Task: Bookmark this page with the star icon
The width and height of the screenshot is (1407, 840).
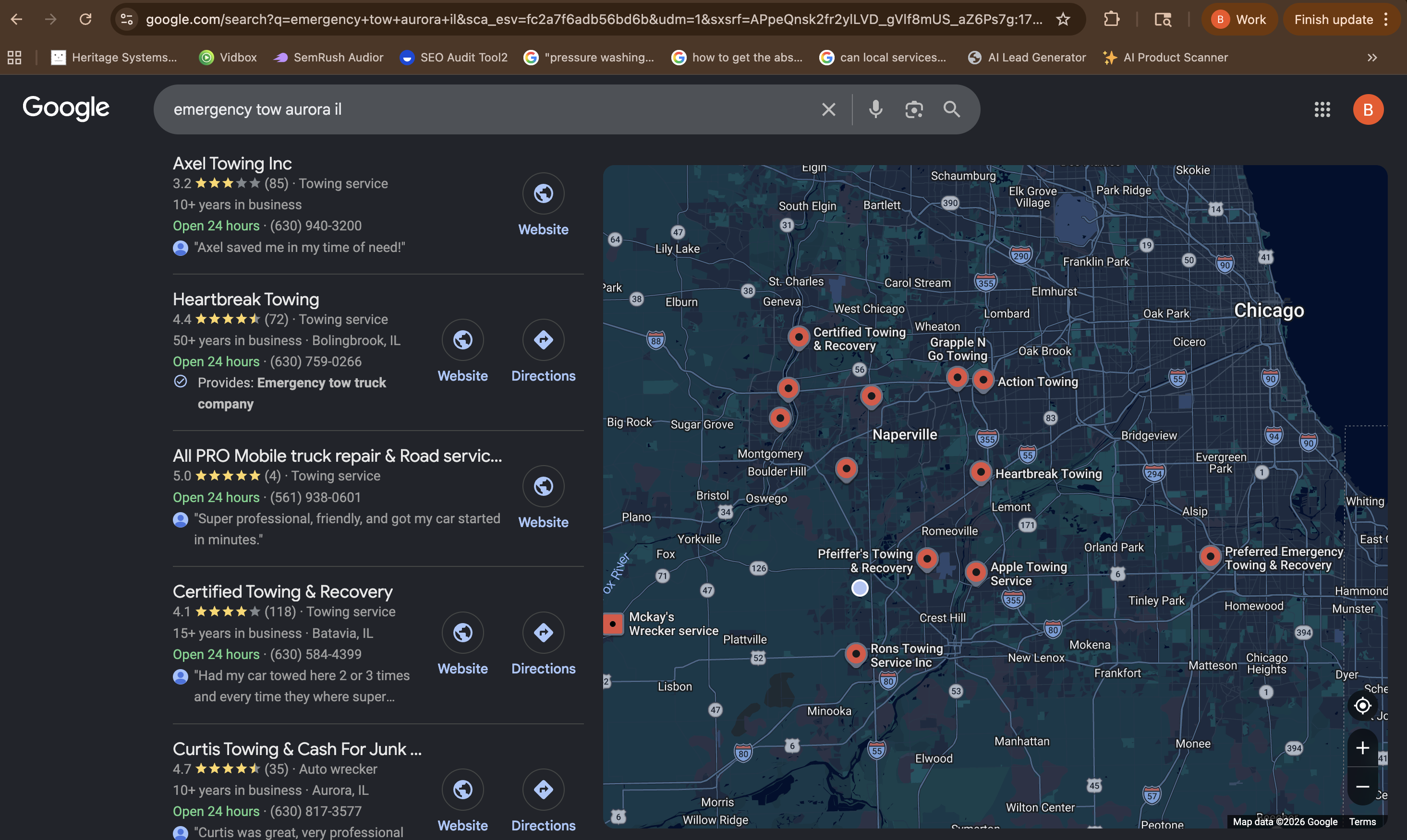Action: coord(1063,19)
